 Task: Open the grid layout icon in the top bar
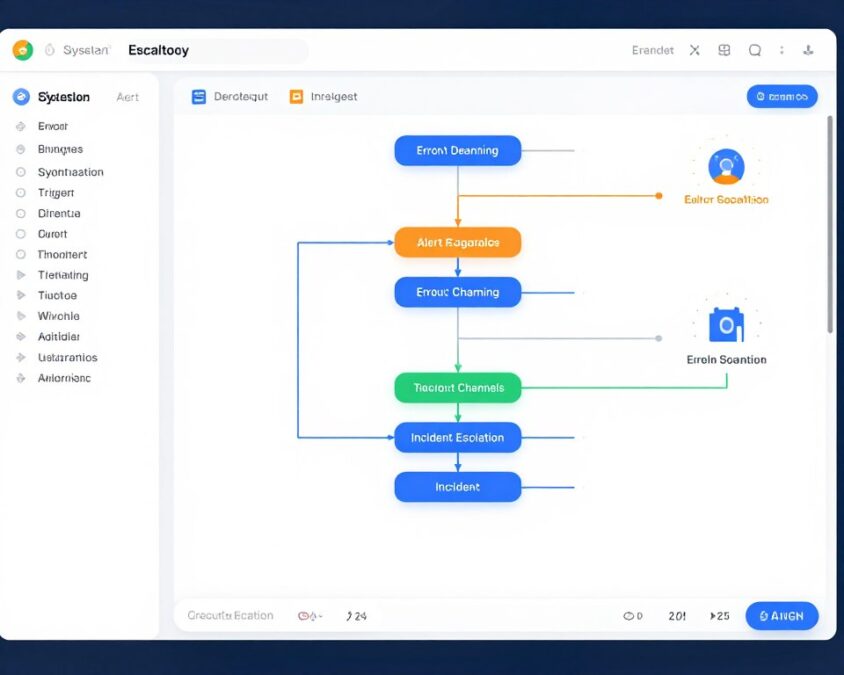coord(724,49)
